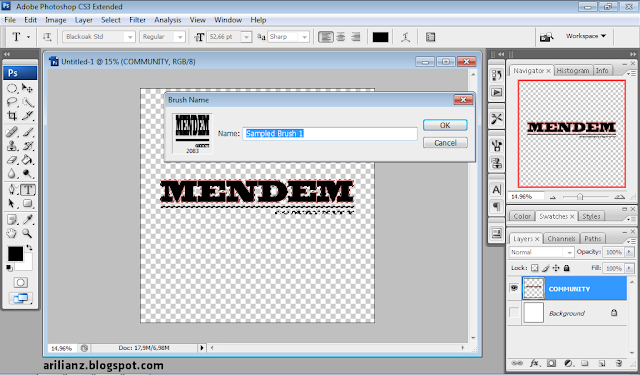Open the Layer menu
The height and width of the screenshot is (375, 640).
83,20
